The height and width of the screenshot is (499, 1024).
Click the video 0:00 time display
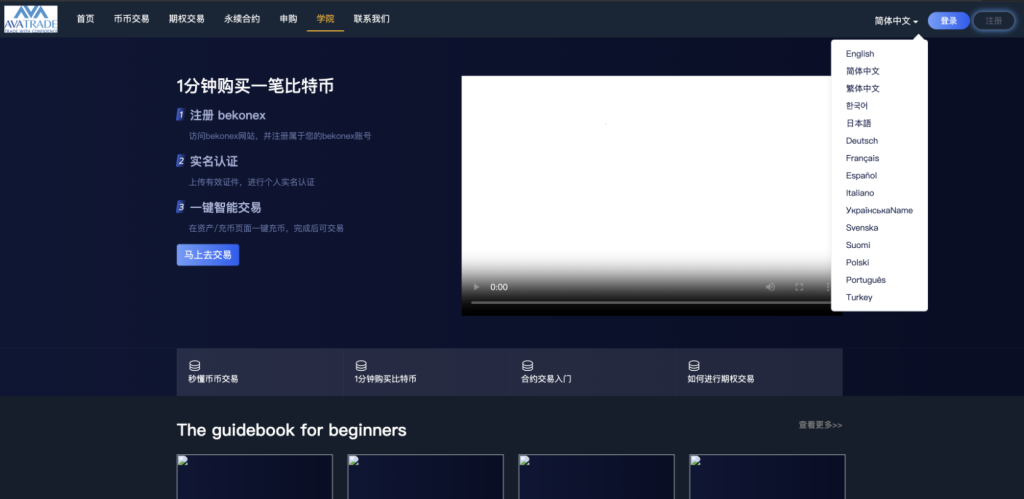499,287
